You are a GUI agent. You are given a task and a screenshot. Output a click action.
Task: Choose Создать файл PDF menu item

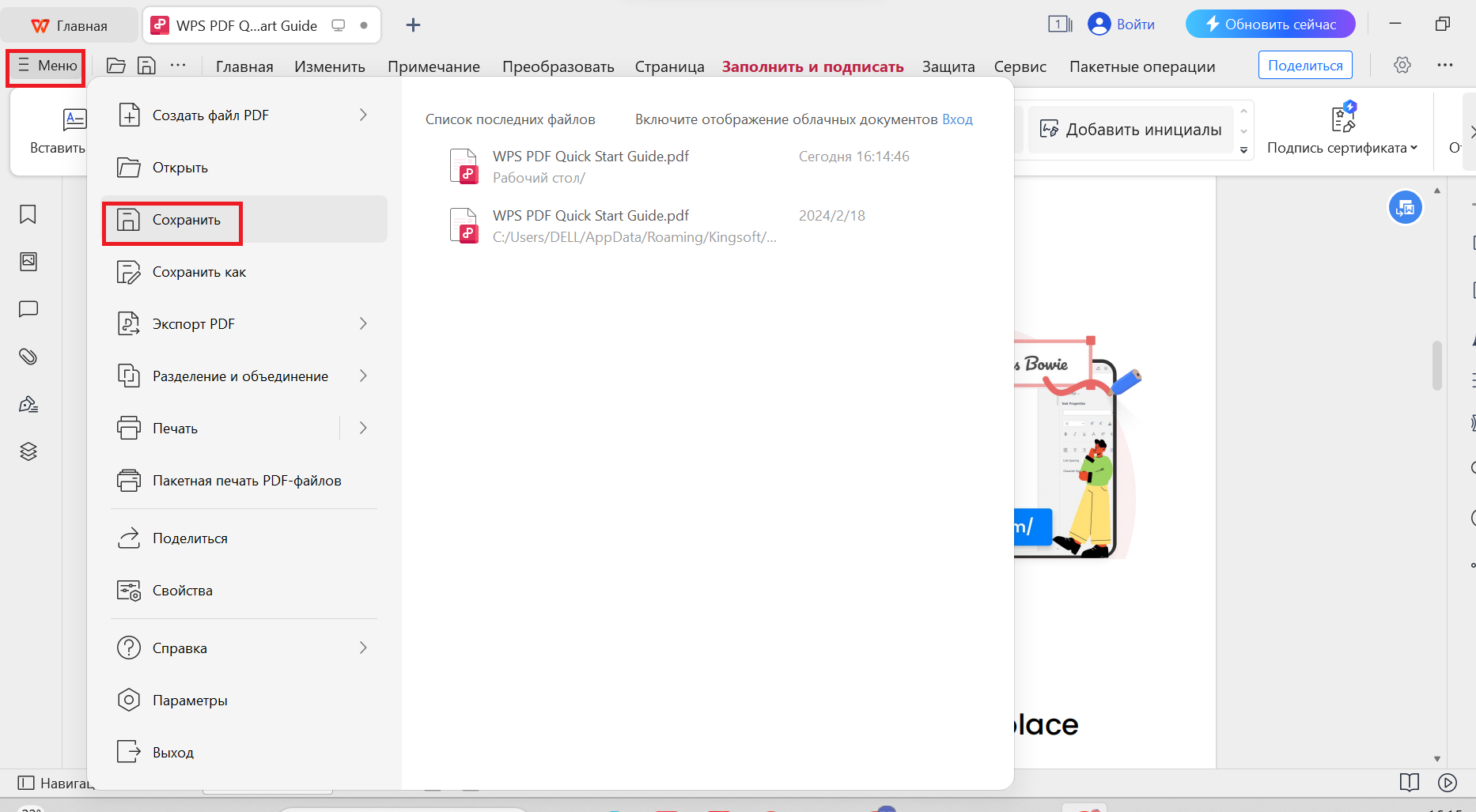point(244,115)
